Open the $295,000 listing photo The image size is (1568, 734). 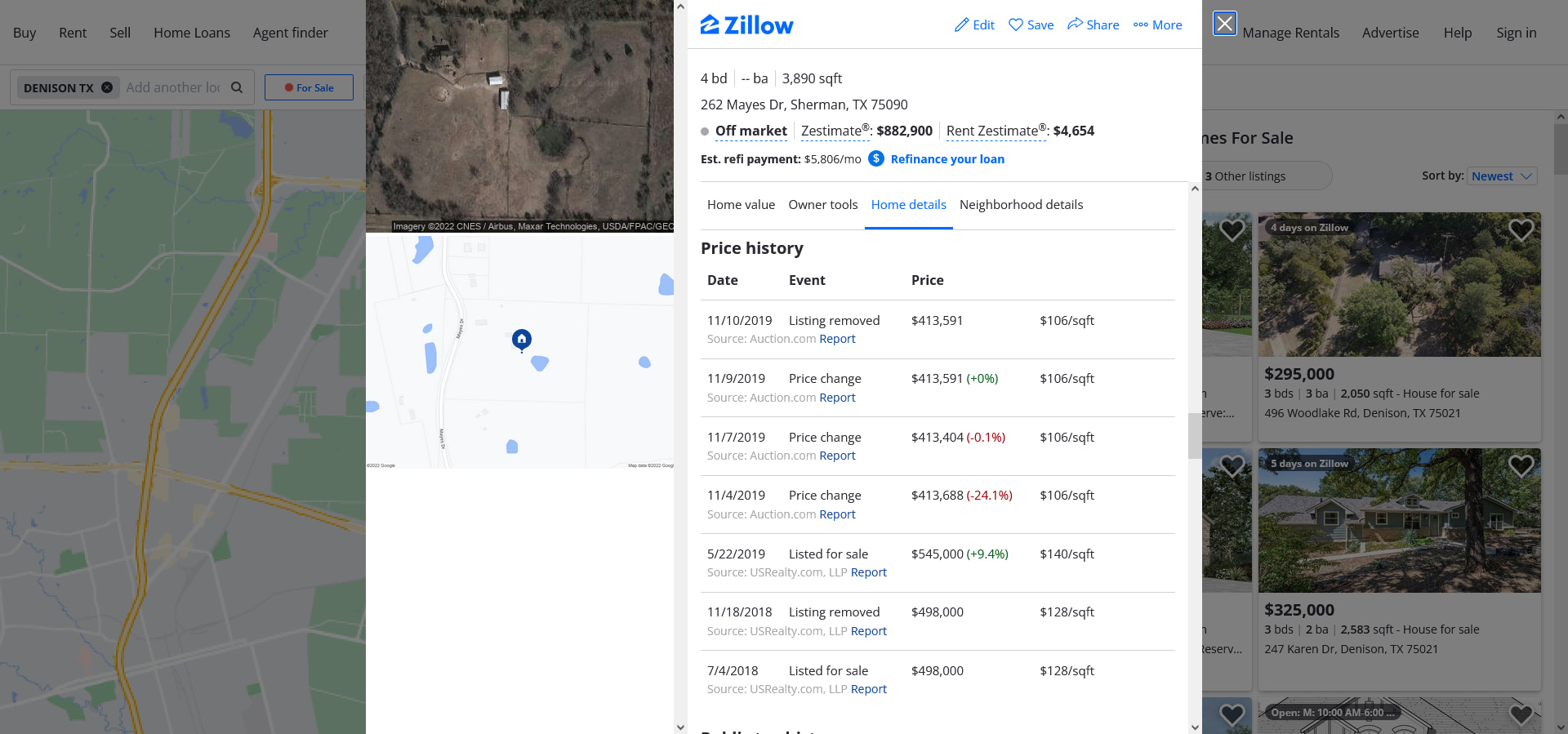click(x=1399, y=284)
